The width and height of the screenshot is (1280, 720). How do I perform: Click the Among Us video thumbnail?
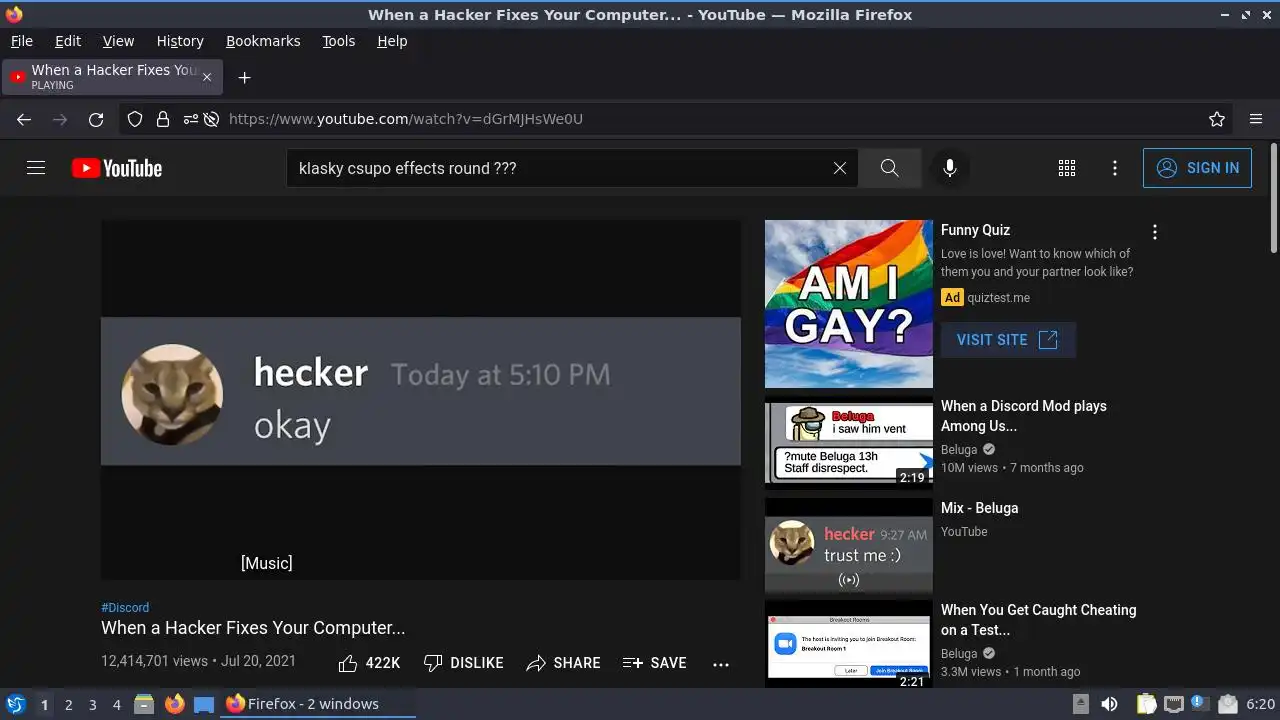[849, 441]
